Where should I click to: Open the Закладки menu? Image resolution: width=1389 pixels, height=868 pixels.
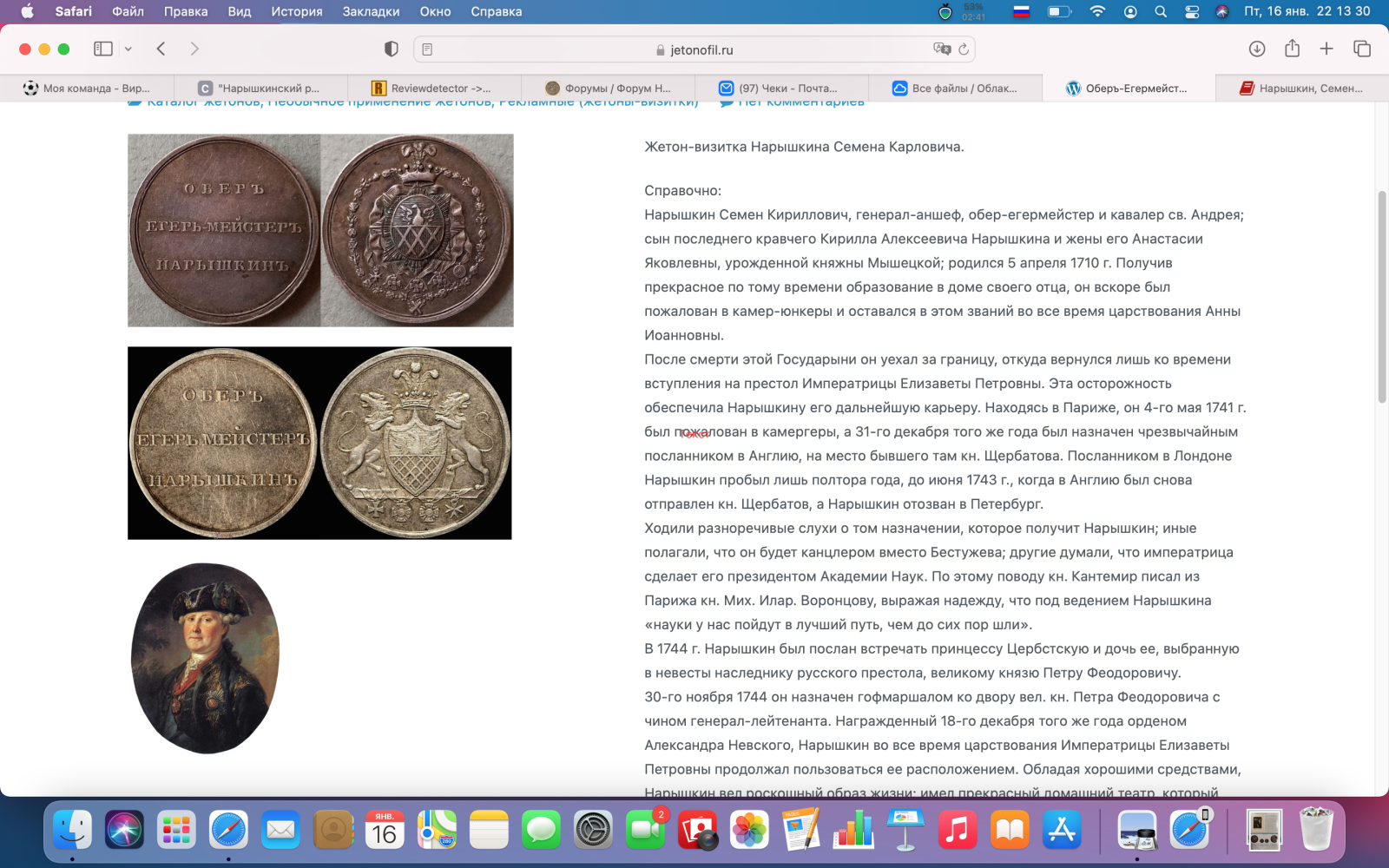tap(371, 11)
